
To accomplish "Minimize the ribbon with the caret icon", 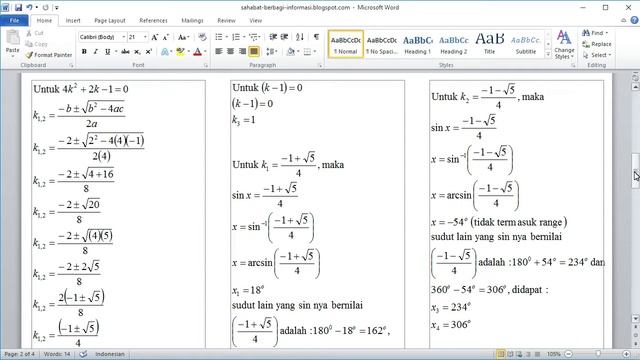I will [624, 20].
